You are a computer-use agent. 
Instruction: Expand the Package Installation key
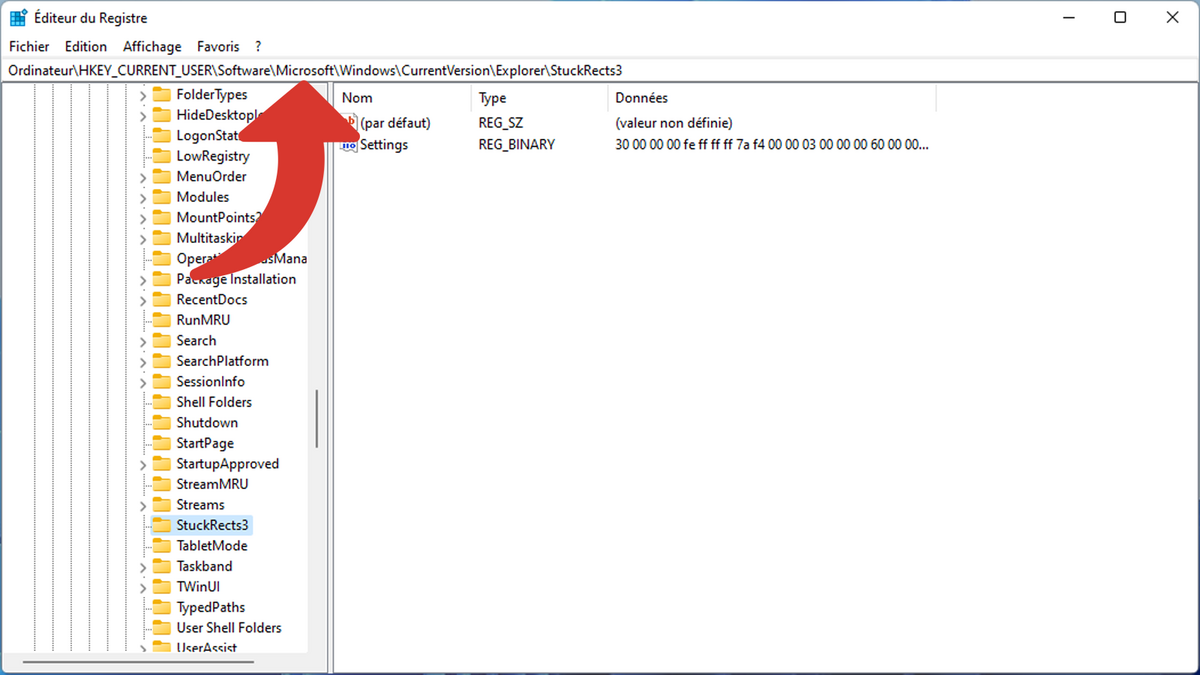[142, 280]
